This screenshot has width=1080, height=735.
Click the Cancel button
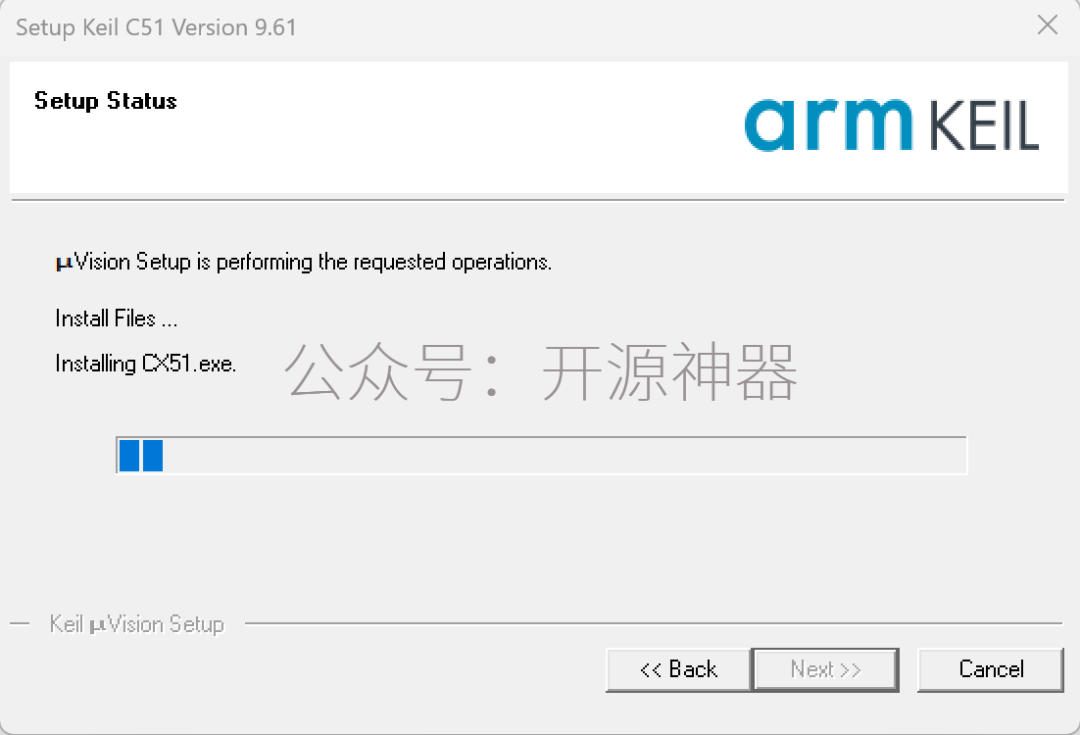point(990,670)
